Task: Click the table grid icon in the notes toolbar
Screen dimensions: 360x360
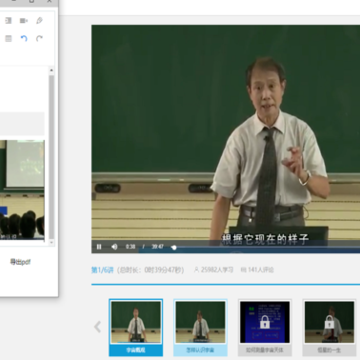Action: 8,38
